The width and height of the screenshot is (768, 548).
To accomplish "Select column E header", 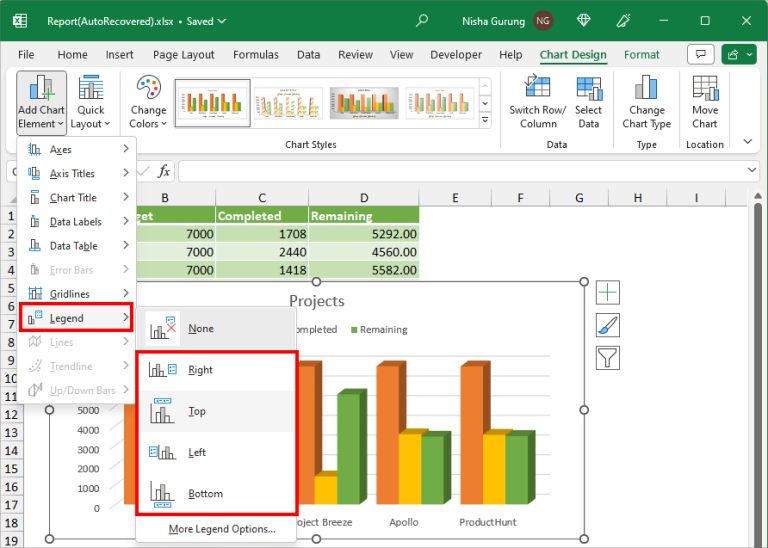I will click(455, 198).
